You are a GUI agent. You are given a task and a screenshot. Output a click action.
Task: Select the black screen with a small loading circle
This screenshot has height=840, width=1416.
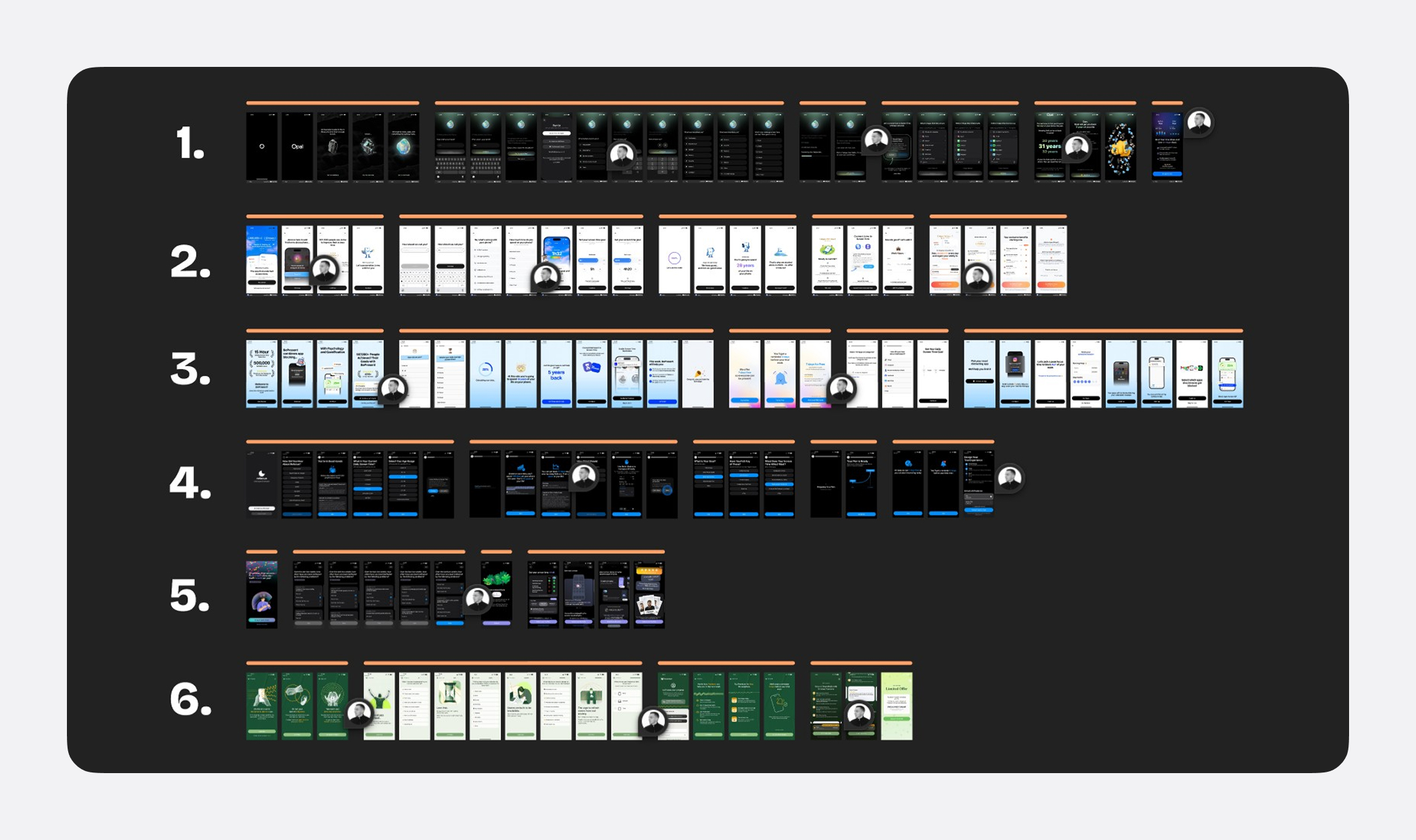coord(262,146)
